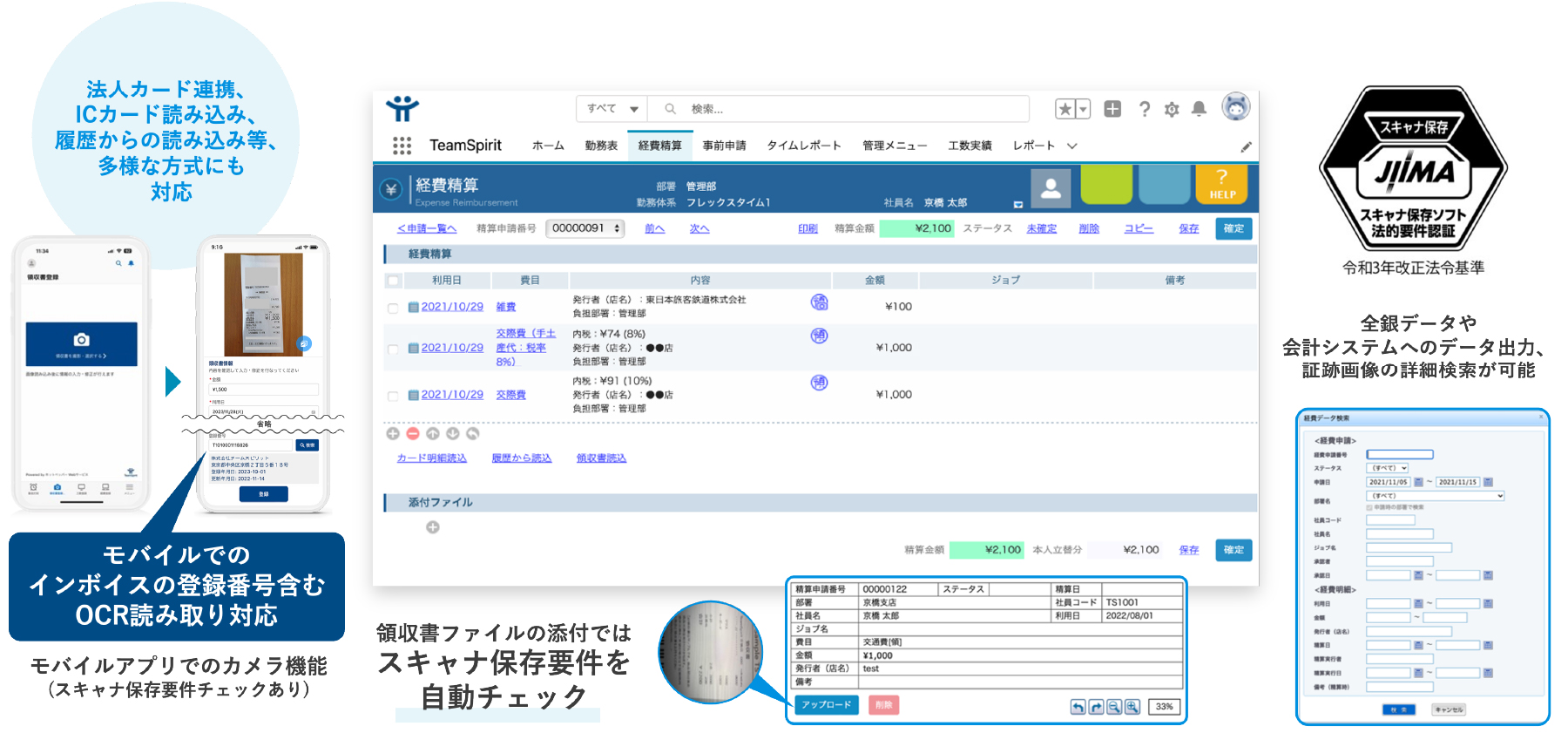Click the top 確定 confirm button
1568x733 pixels.
1233,228
